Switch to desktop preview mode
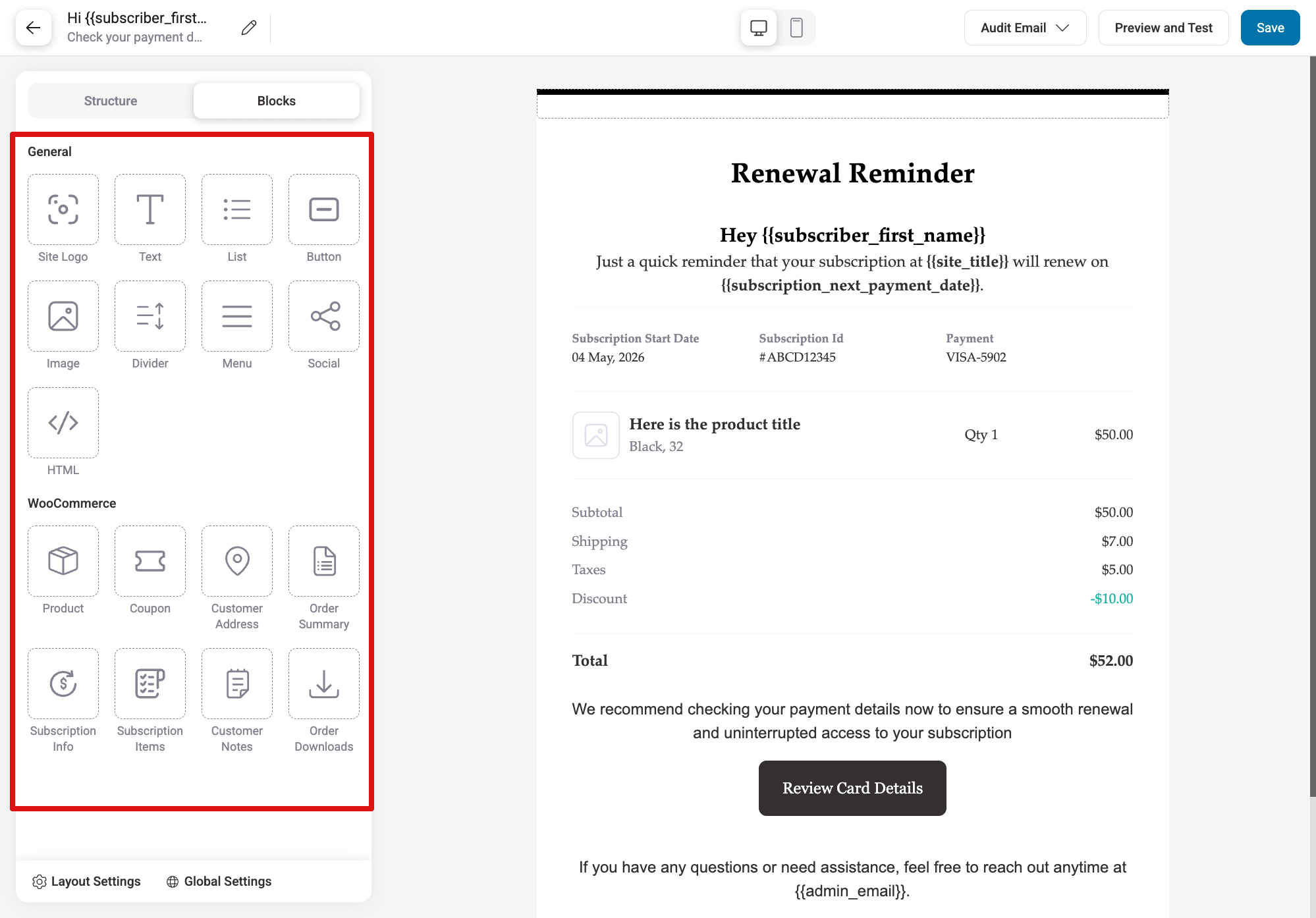Screen dimensions: 1316x918 [x=759, y=28]
